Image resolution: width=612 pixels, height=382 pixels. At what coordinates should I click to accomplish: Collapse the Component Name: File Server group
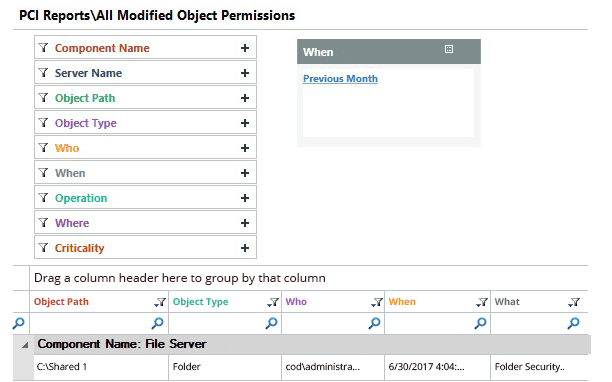[25, 345]
